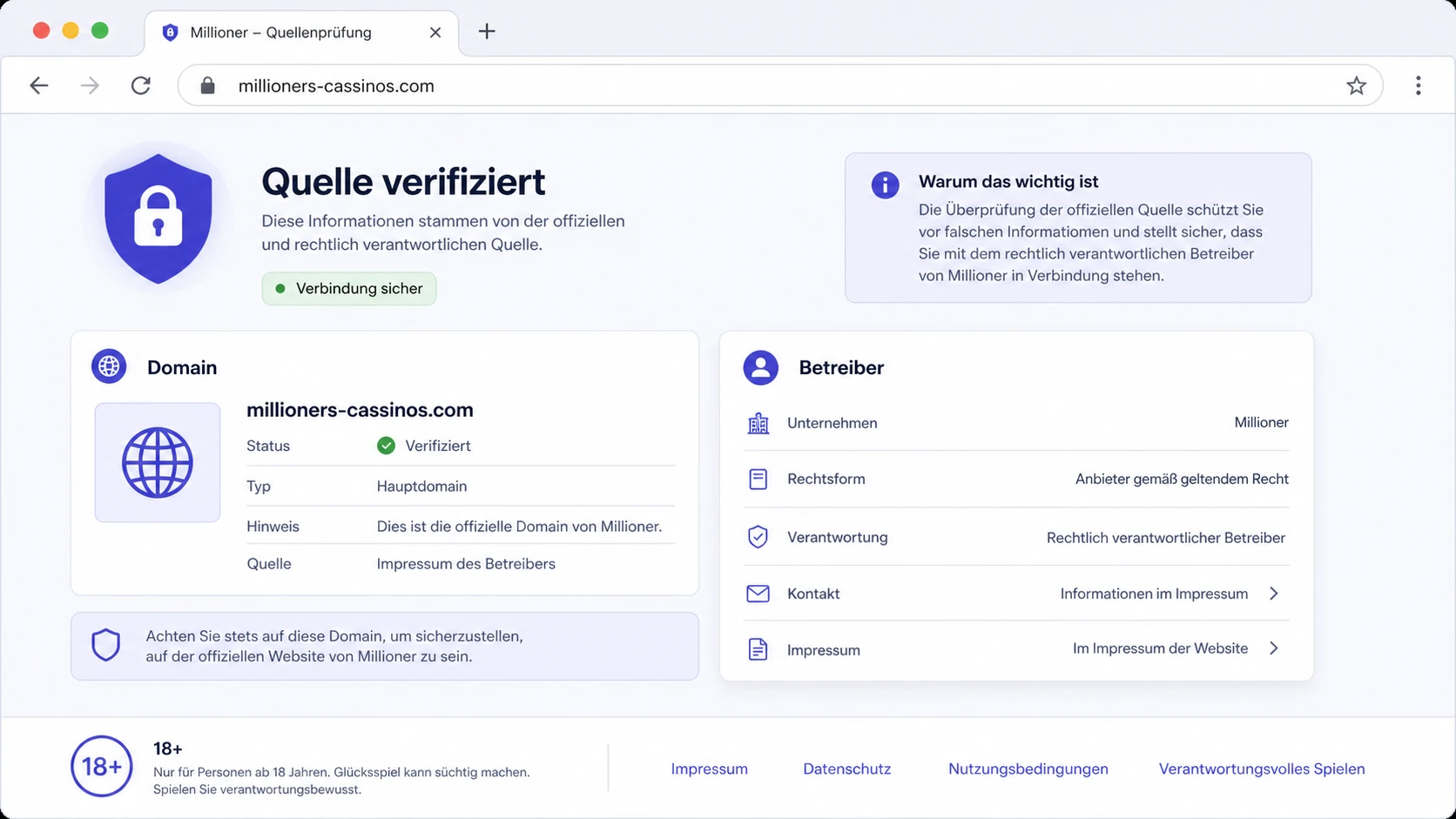This screenshot has width=1456, height=819.
Task: Reload the page with refresh icon
Action: [141, 85]
